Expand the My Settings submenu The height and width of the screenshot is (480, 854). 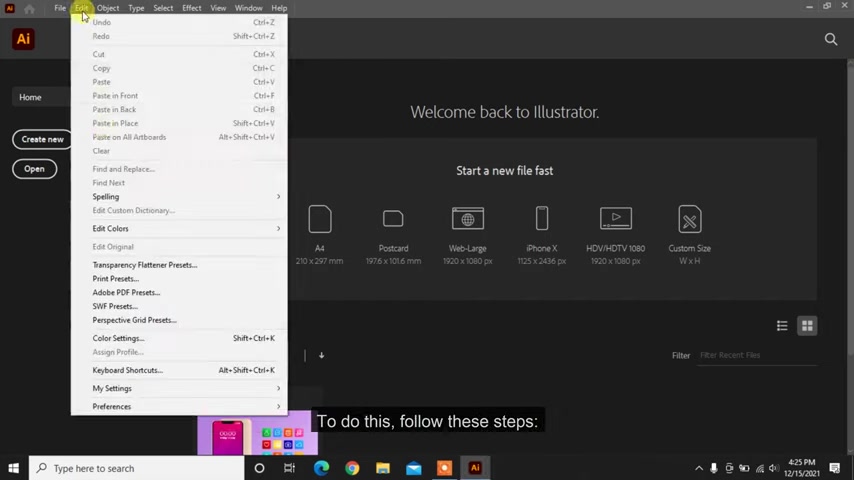[179, 388]
